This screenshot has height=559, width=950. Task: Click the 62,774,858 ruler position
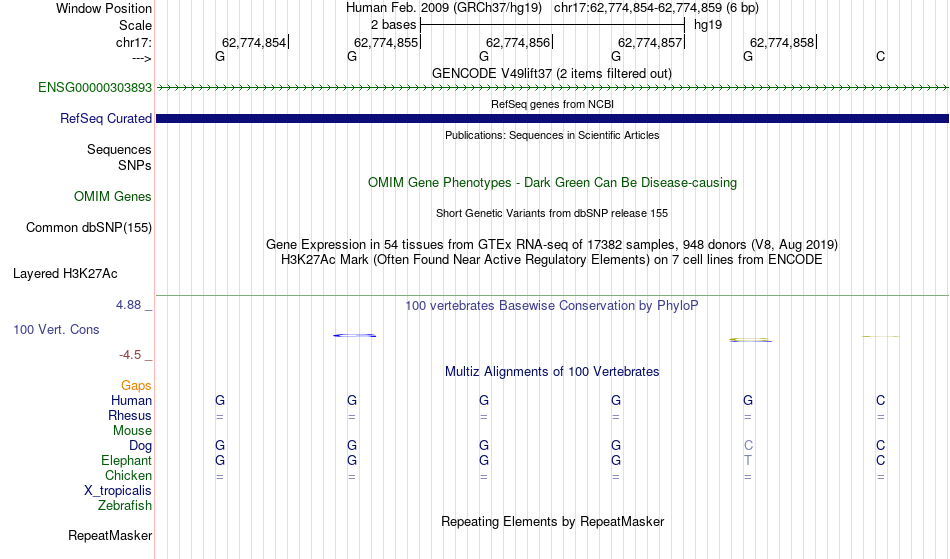[x=782, y=42]
